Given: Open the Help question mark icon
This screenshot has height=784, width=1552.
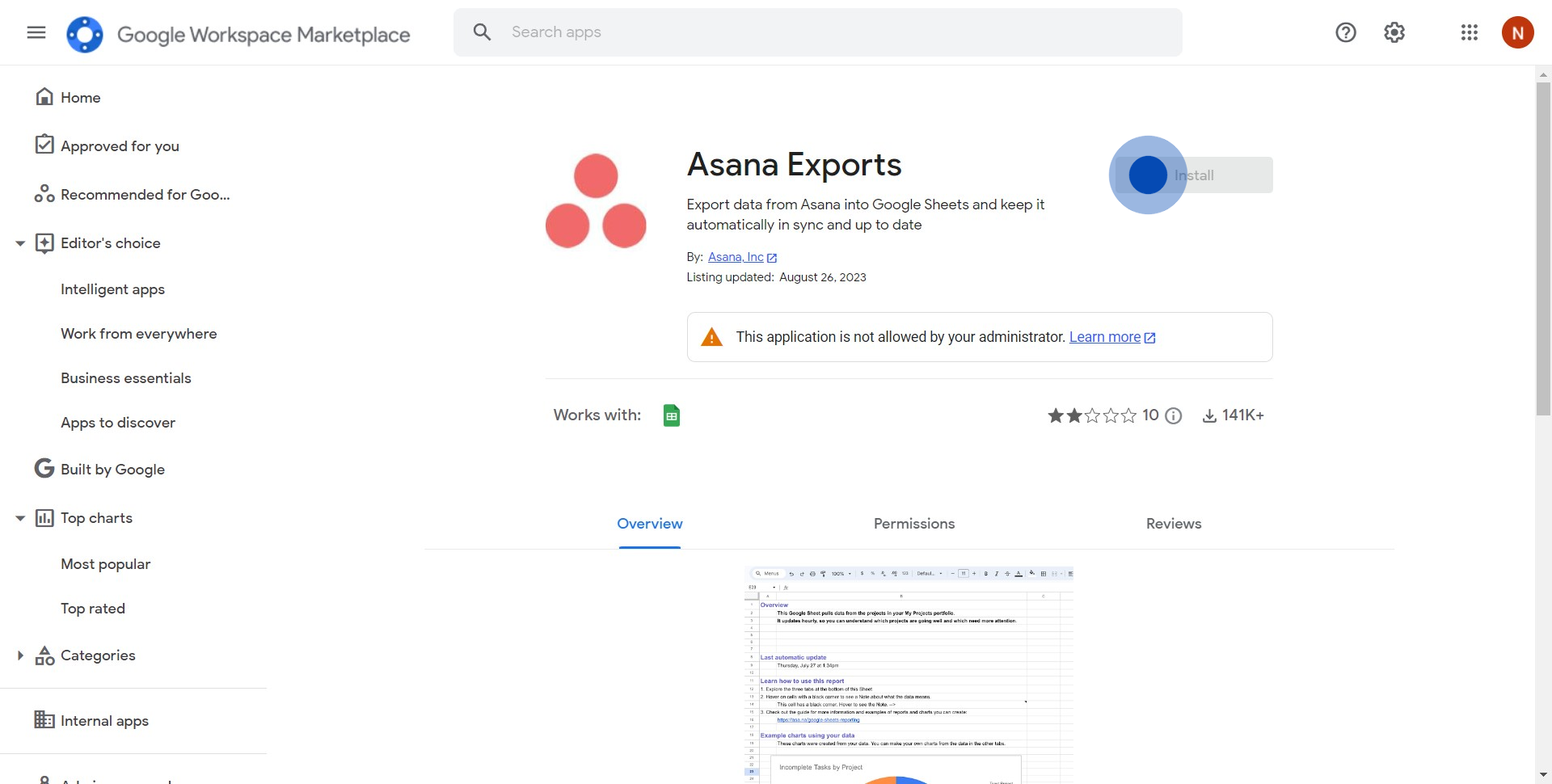Looking at the screenshot, I should (x=1345, y=32).
